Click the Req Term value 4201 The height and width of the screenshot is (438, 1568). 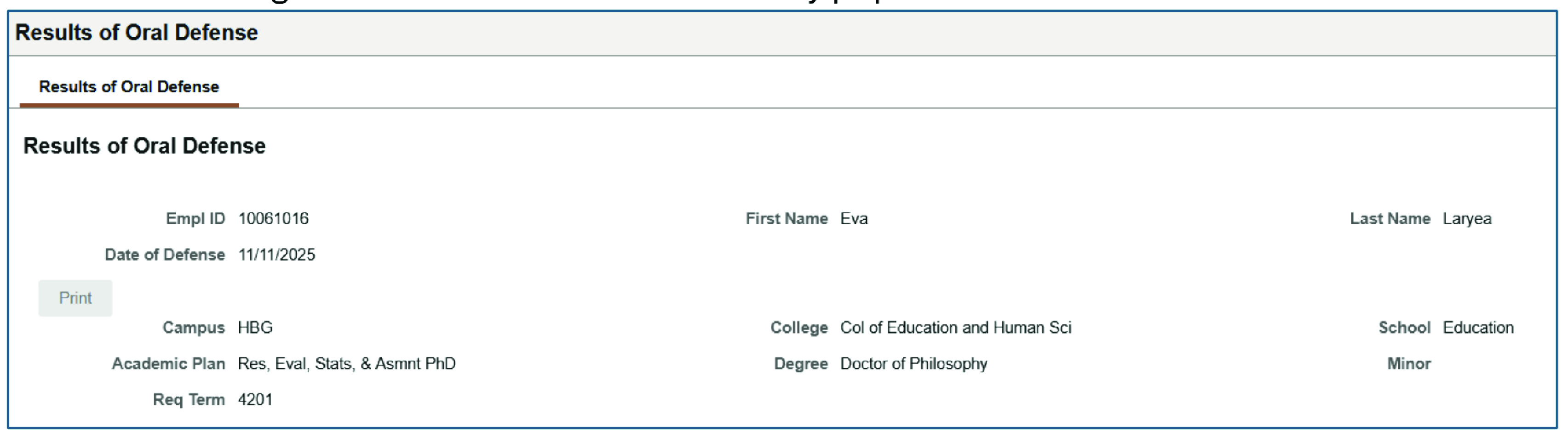click(255, 399)
